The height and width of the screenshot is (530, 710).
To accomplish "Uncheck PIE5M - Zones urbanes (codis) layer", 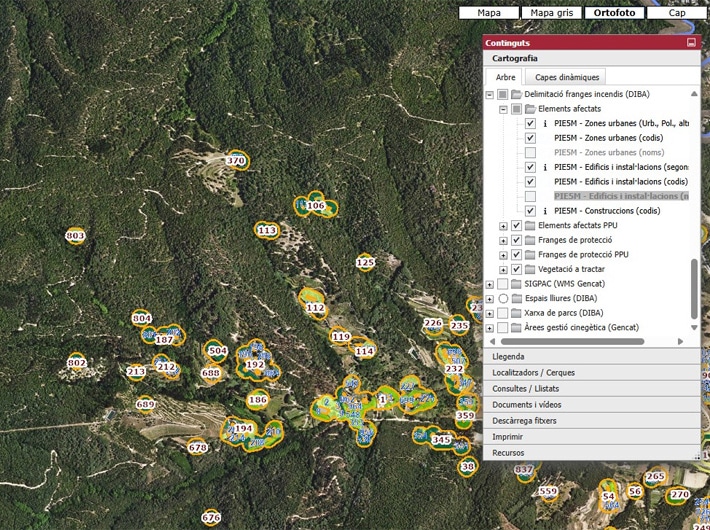I will click(530, 138).
